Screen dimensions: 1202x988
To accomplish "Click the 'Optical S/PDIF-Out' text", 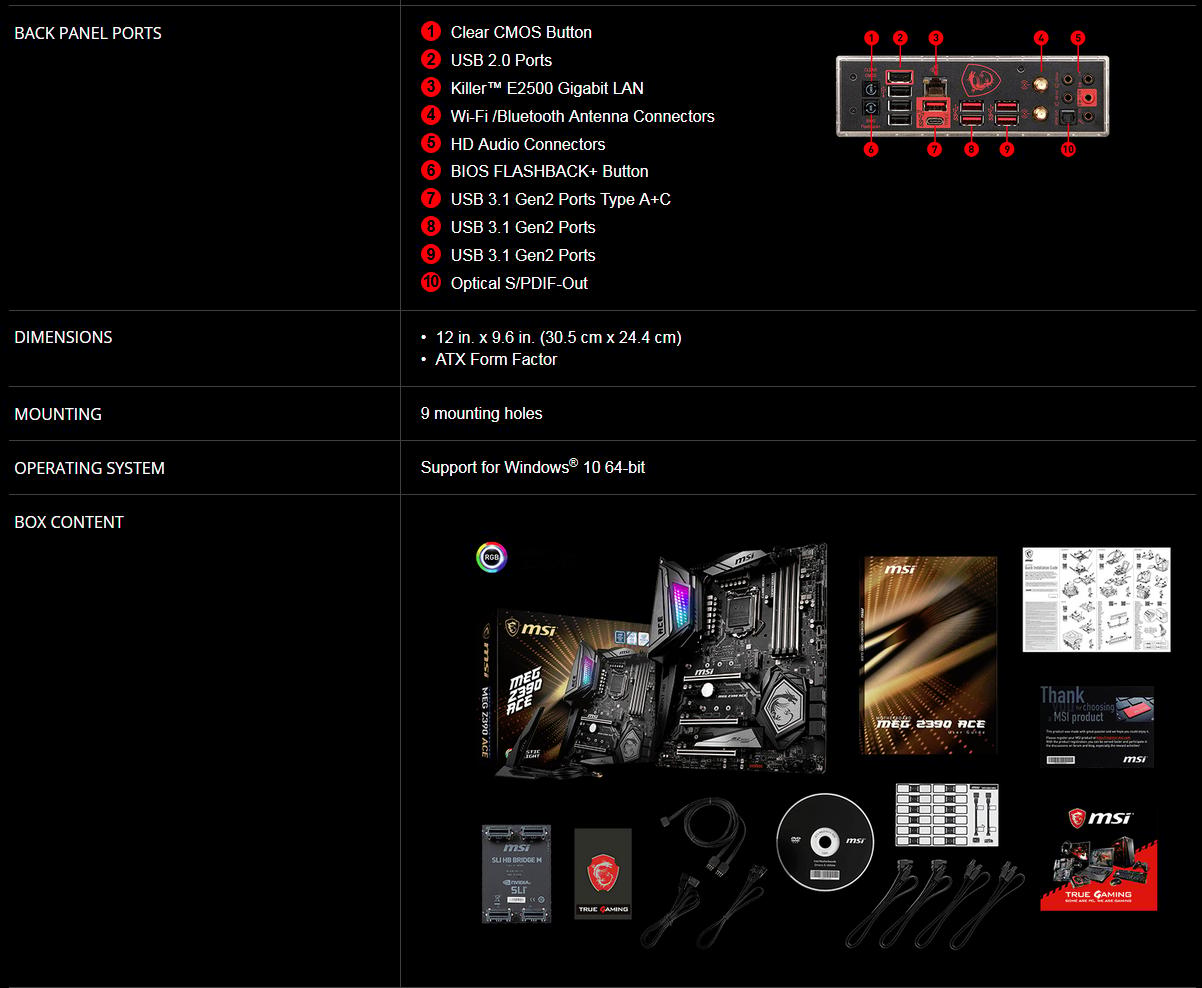I will (x=519, y=283).
